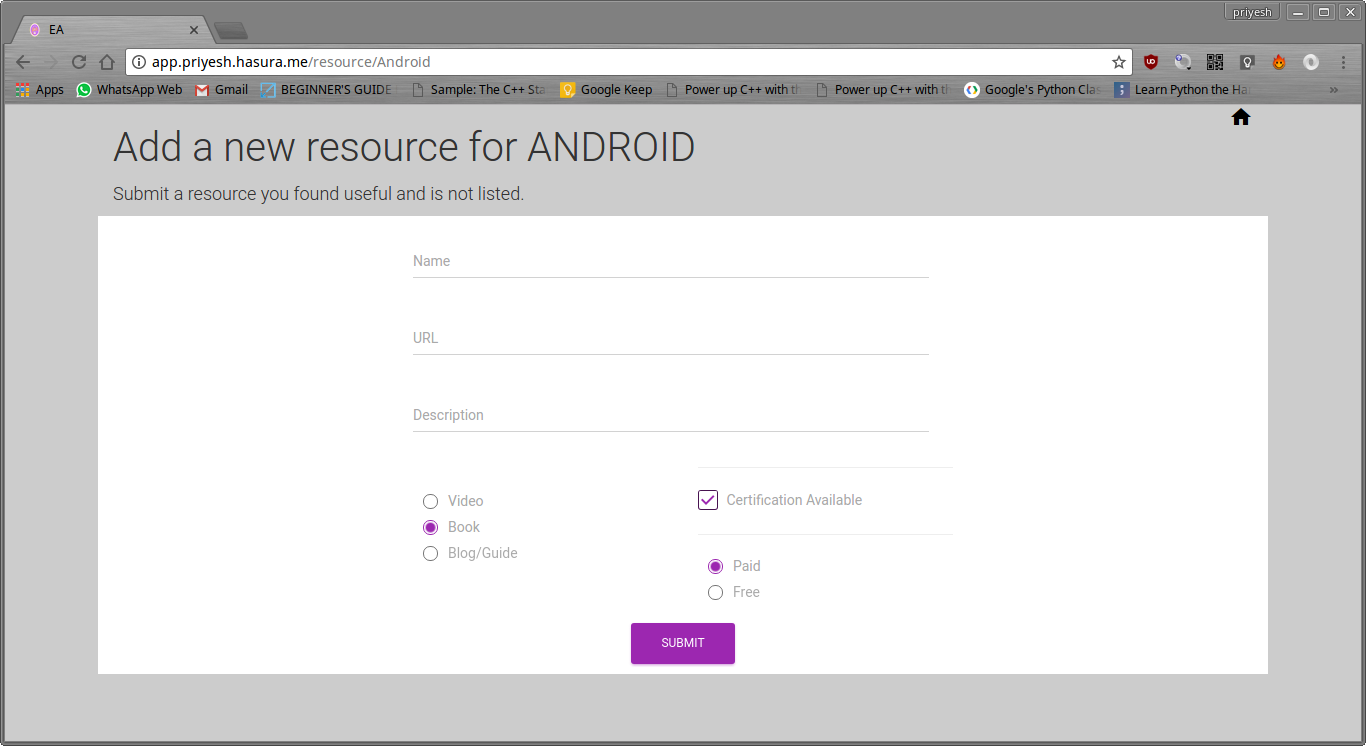Viewport: 1366px width, 746px height.
Task: Open the Google Keep bookmark
Action: pos(606,90)
